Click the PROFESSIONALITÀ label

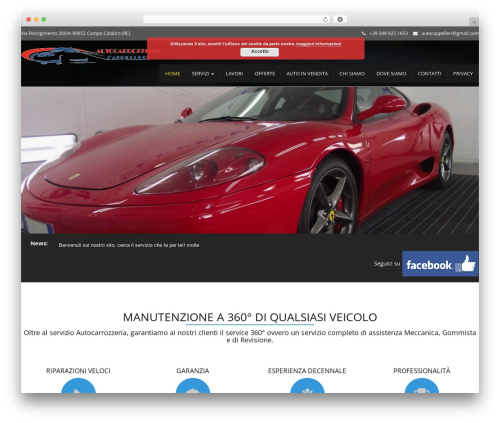pos(422,371)
